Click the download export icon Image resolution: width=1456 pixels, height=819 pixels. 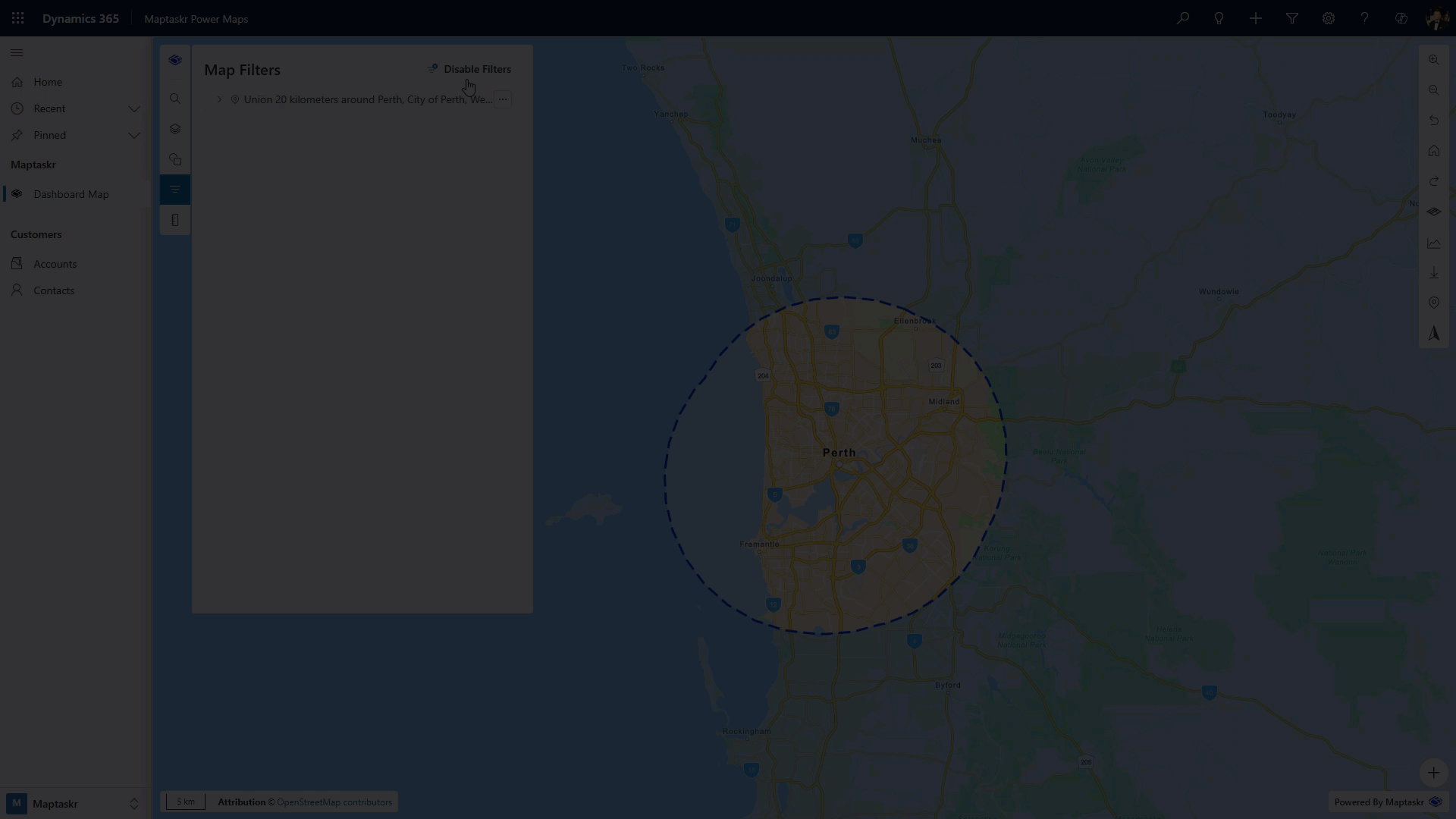(1433, 272)
